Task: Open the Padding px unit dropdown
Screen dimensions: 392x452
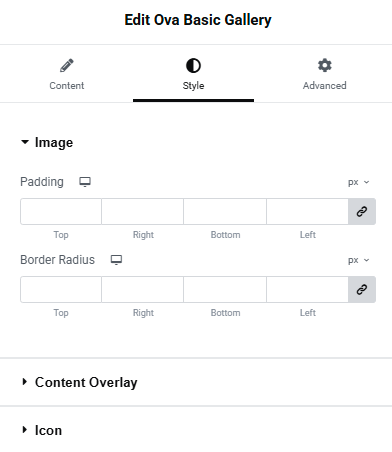Action: [x=359, y=182]
